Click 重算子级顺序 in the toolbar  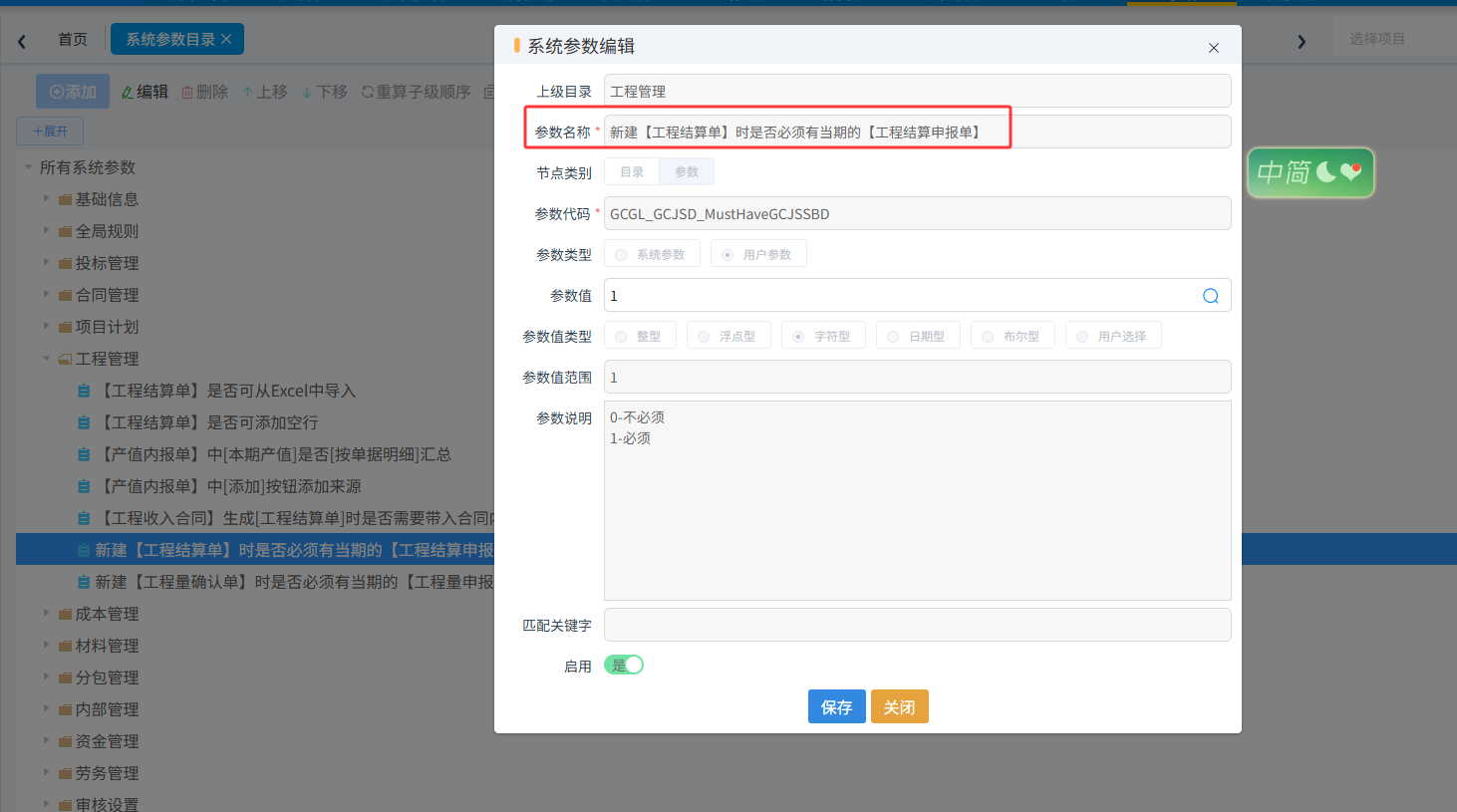(x=416, y=92)
